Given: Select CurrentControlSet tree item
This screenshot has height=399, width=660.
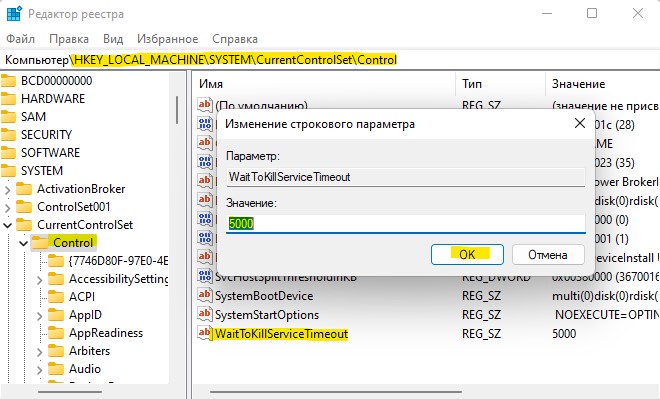Looking at the screenshot, I should pos(85,225).
